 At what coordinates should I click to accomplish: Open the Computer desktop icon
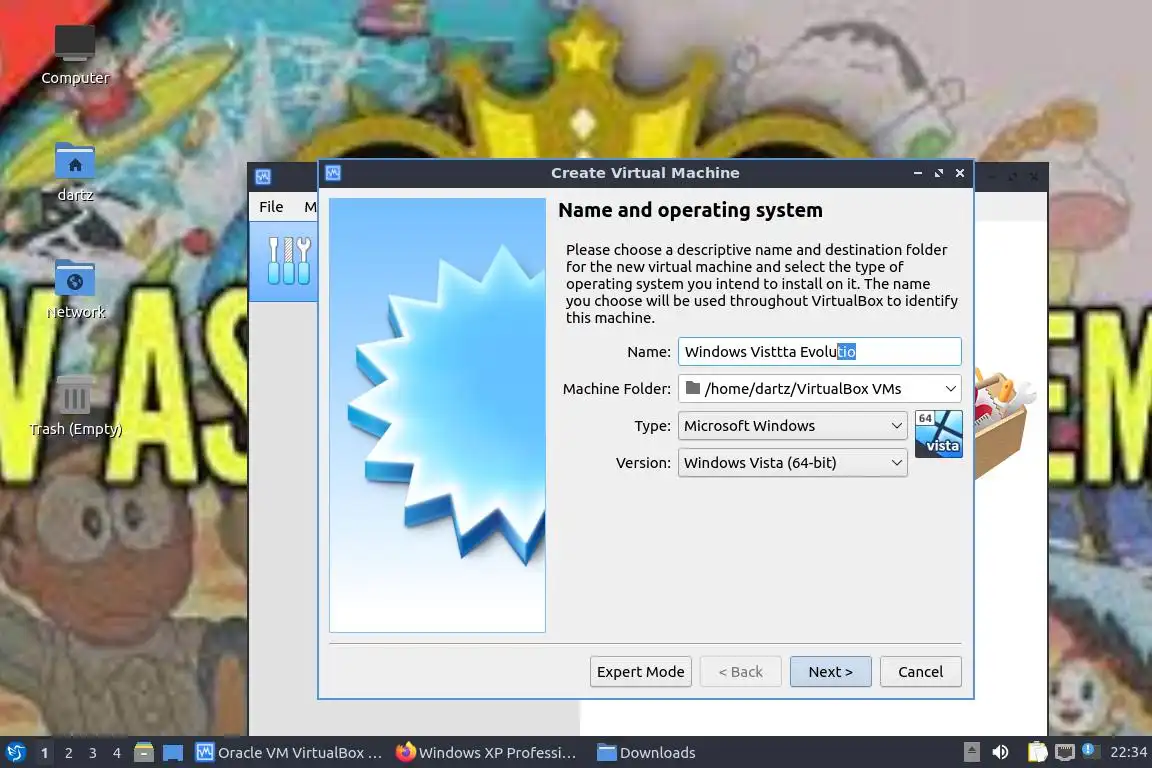[x=75, y=55]
